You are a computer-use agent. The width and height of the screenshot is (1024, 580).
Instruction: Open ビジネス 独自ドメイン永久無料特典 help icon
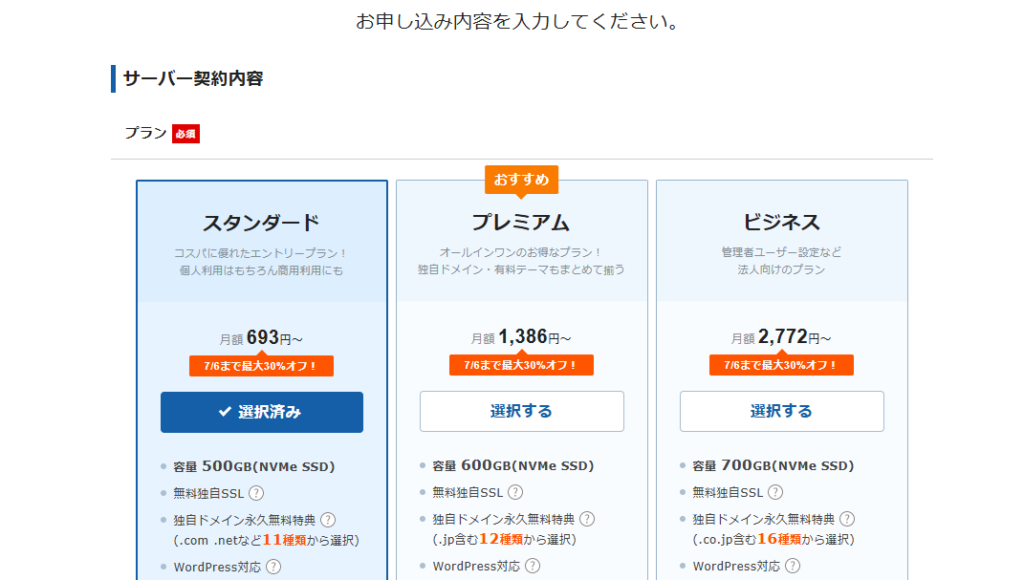click(847, 519)
